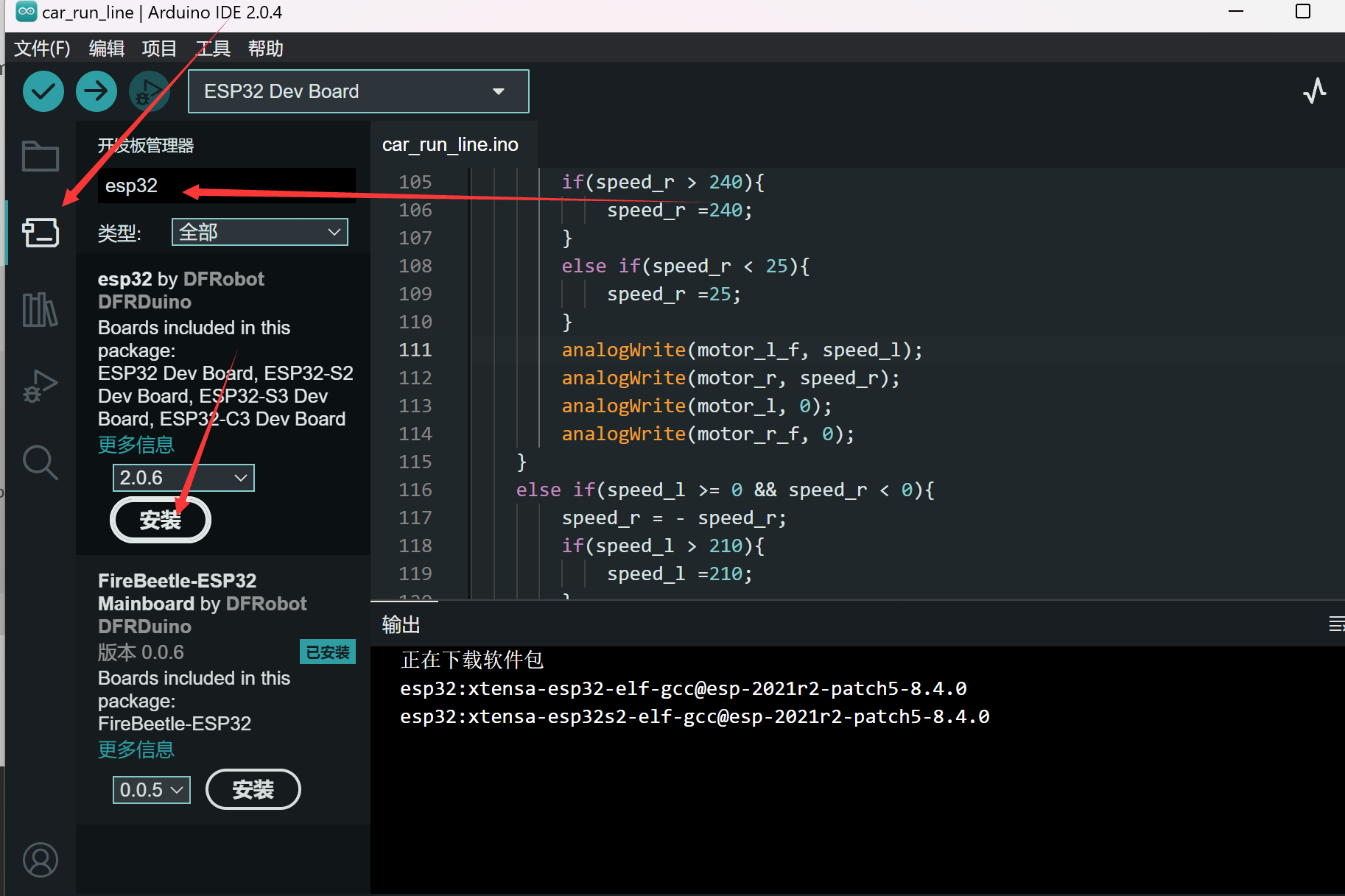
Task: Click the Verify sketch checkmark button
Action: (43, 91)
